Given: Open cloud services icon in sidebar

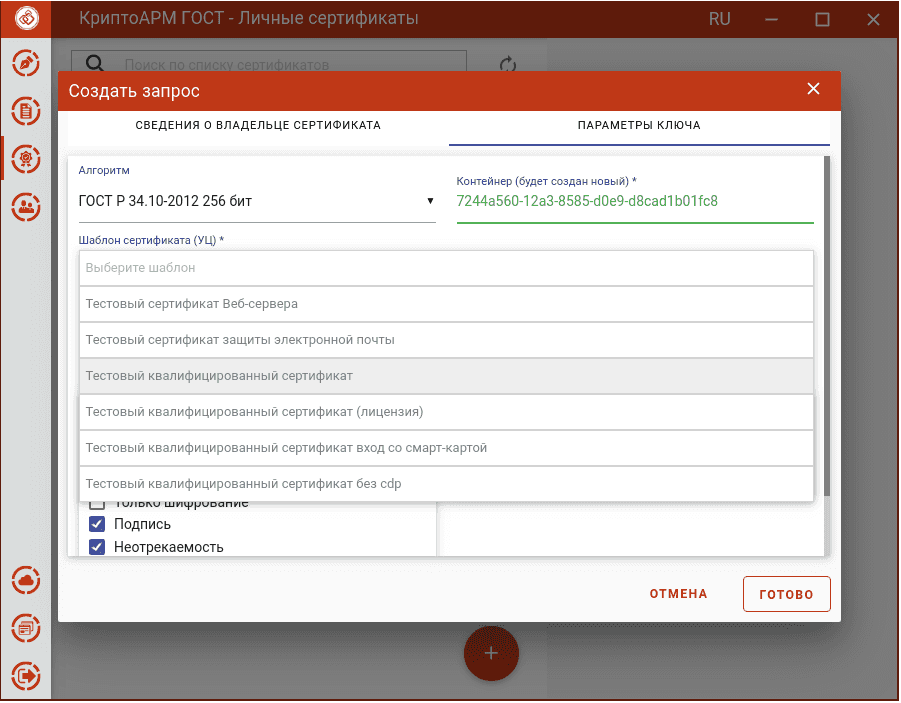Looking at the screenshot, I should click(x=26, y=581).
